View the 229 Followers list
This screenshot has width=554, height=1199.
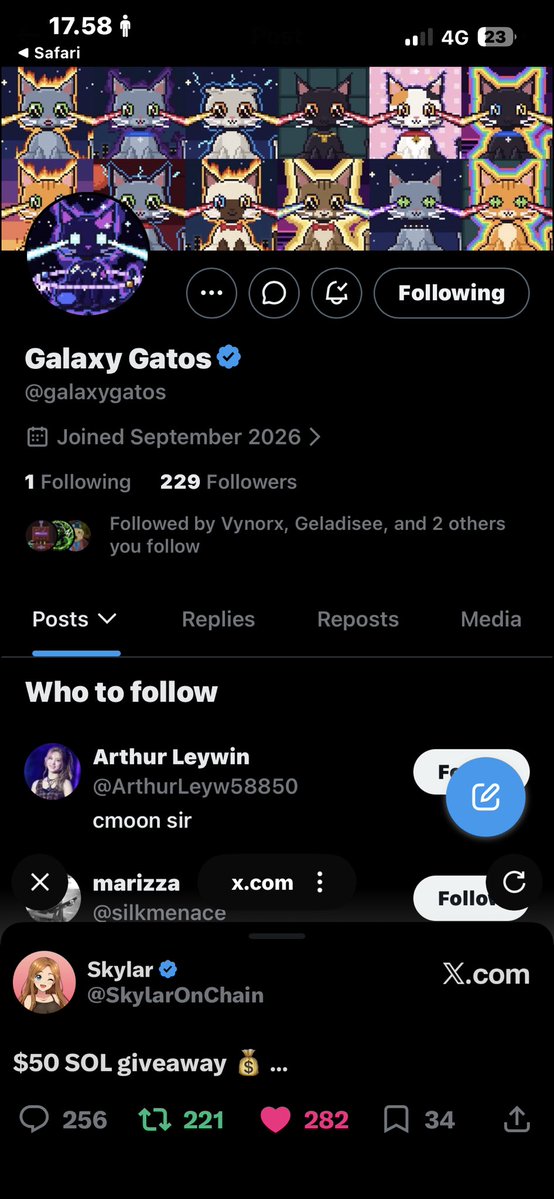tap(228, 482)
